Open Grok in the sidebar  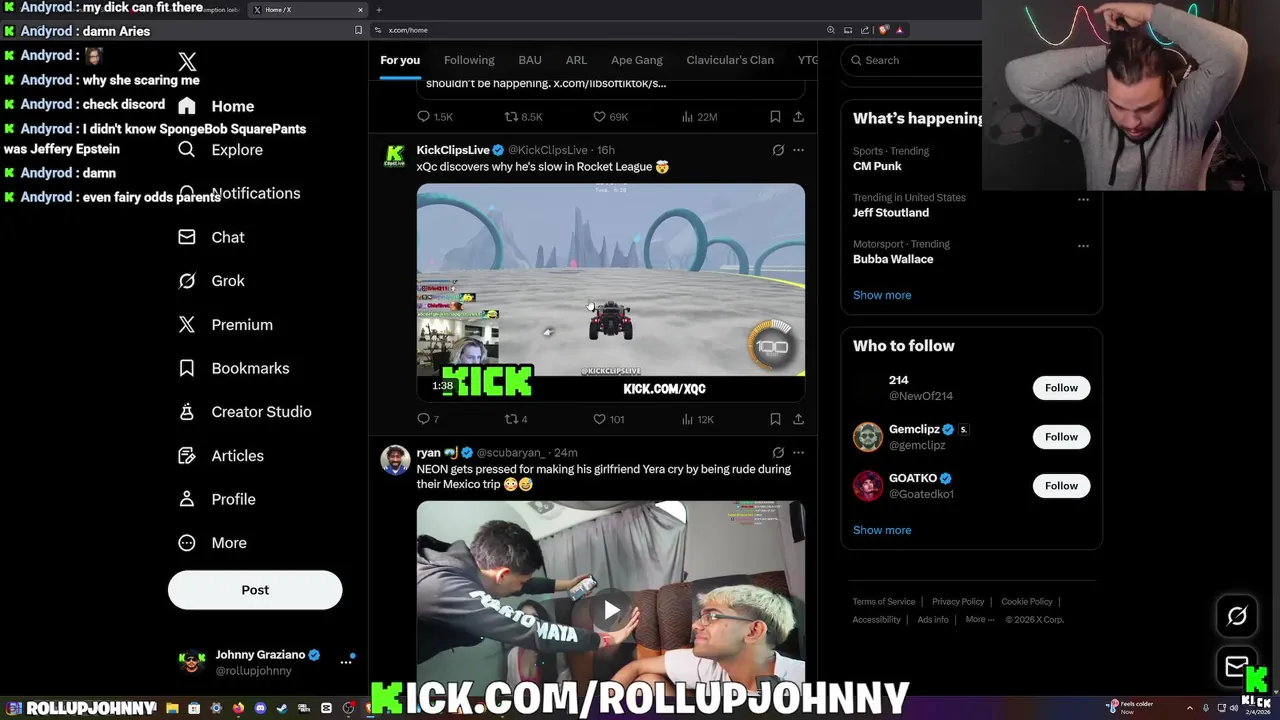(211, 281)
